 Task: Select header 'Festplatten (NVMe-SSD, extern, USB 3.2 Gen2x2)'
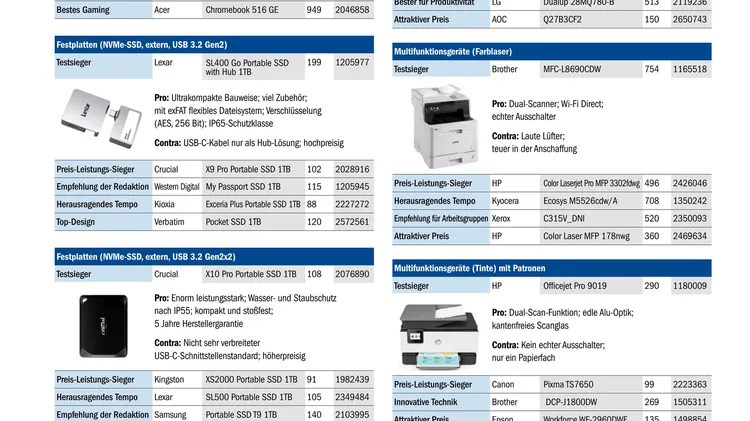click(214, 256)
